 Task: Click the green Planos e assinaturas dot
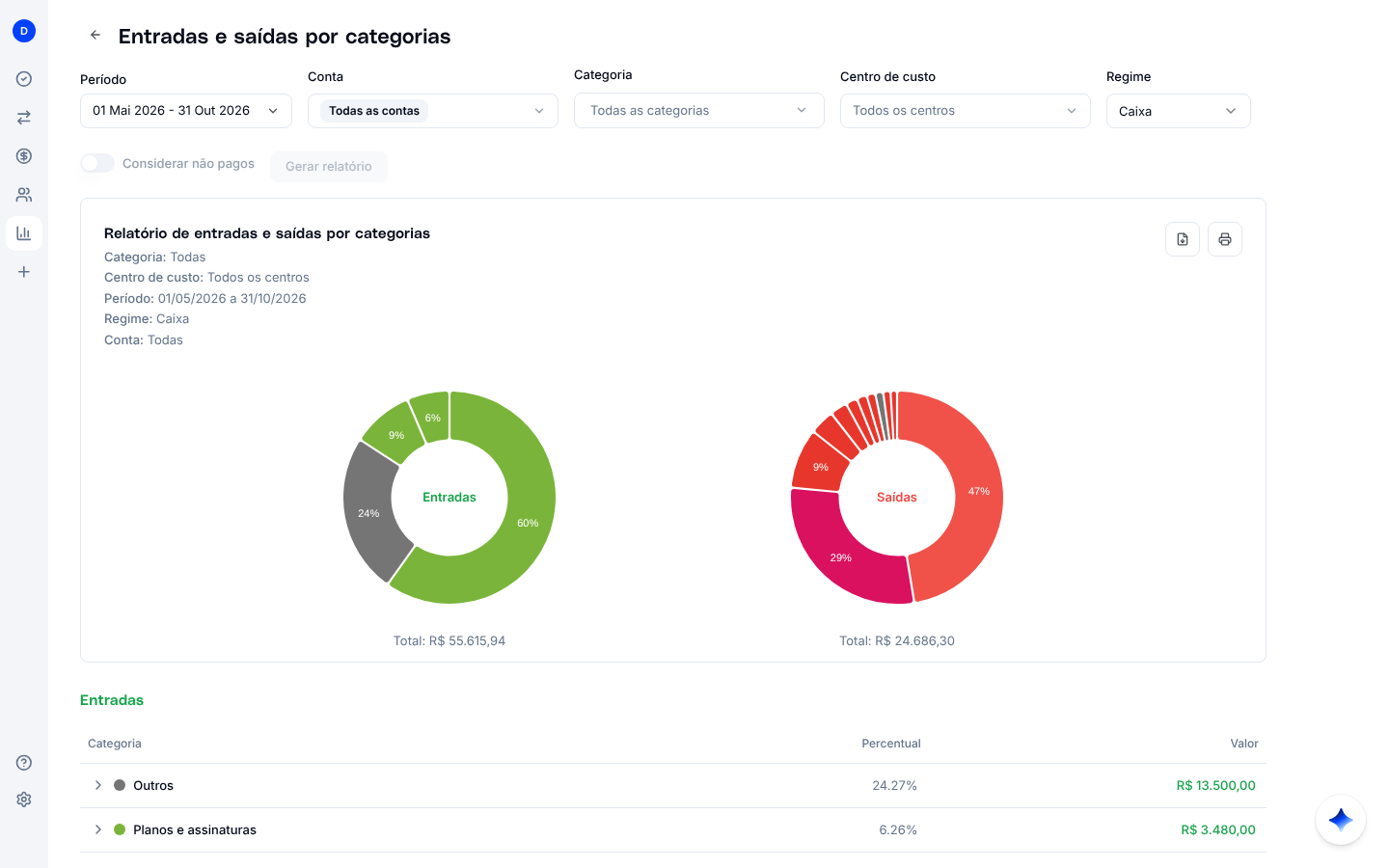120,829
